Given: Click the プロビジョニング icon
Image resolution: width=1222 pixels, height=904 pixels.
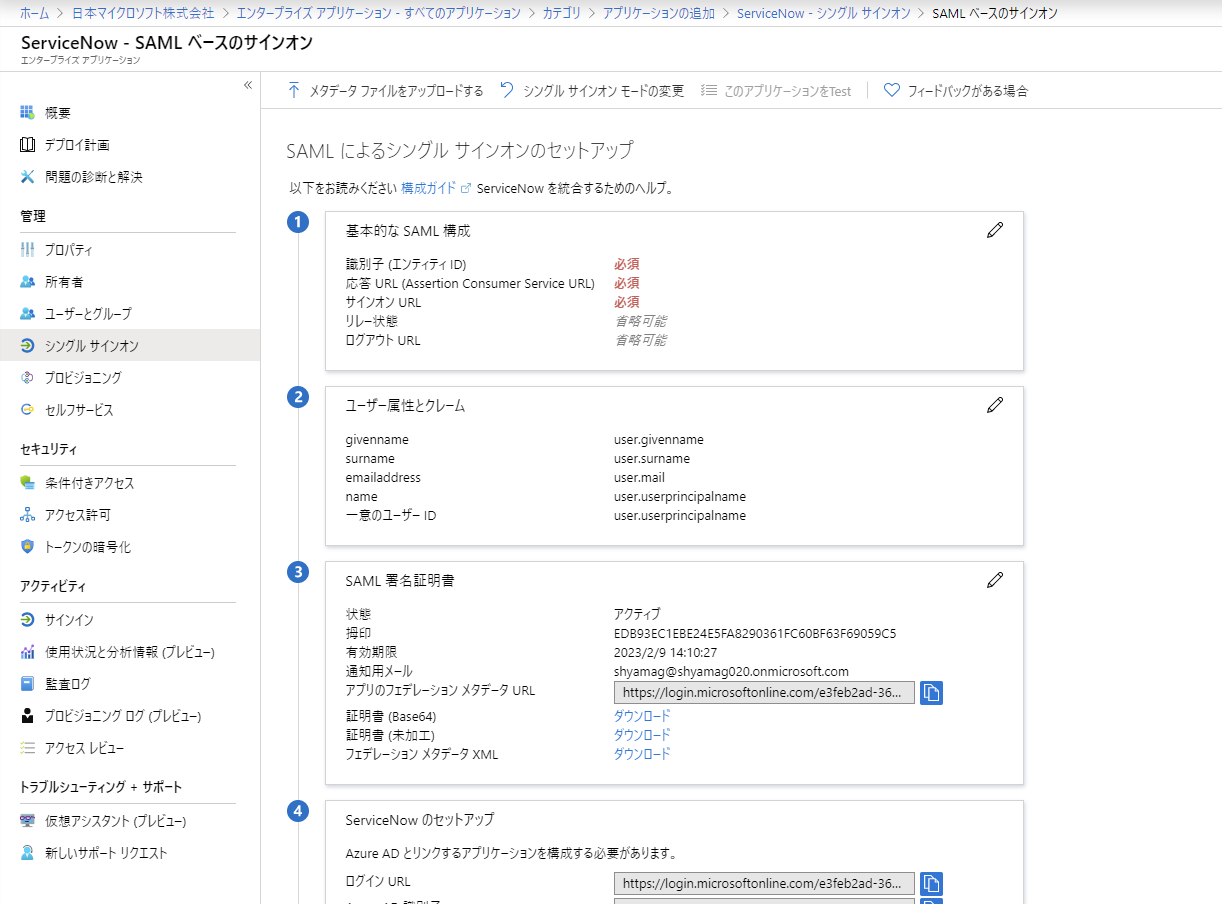Looking at the screenshot, I should (x=28, y=378).
